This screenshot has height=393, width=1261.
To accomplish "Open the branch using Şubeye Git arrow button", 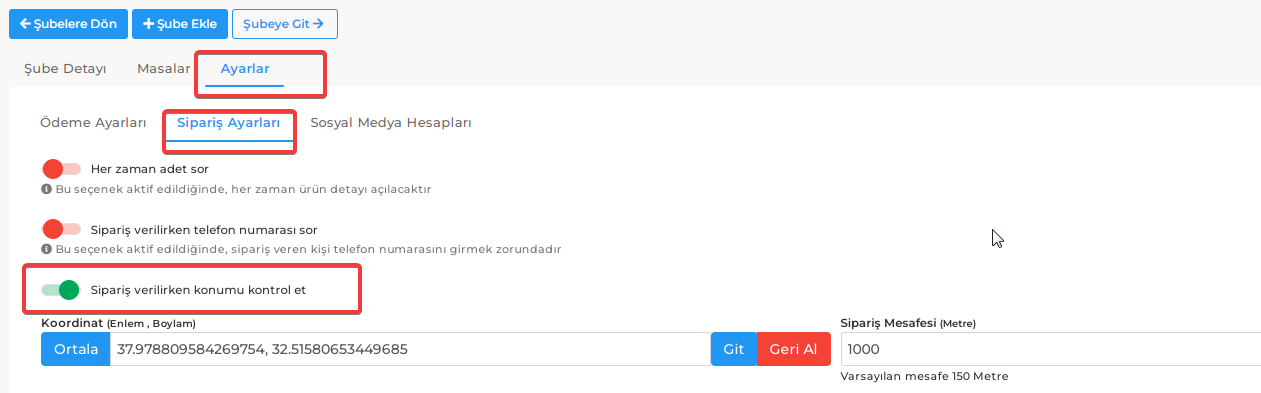I will pos(284,23).
